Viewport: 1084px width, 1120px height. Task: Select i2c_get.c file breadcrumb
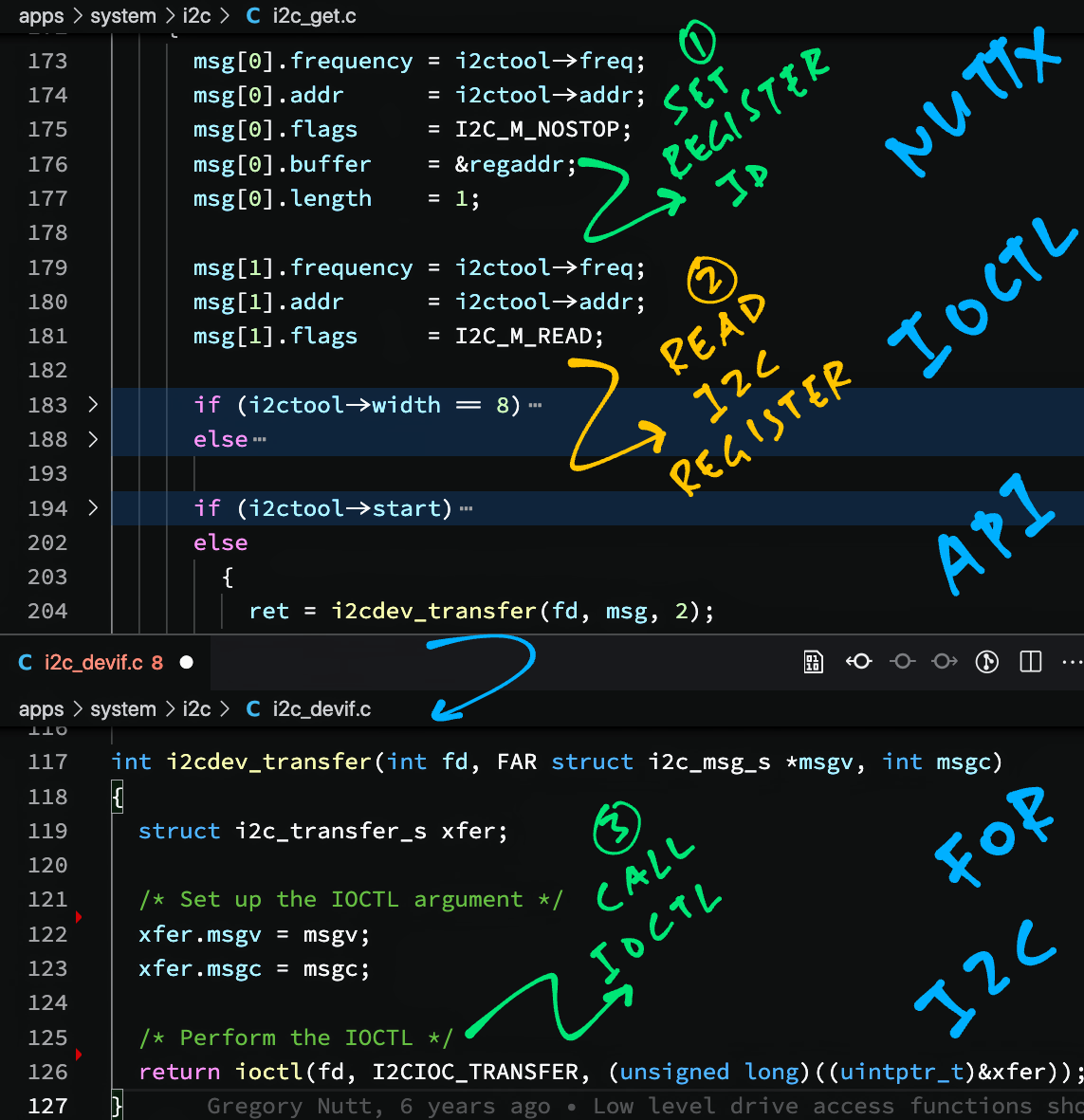click(302, 16)
